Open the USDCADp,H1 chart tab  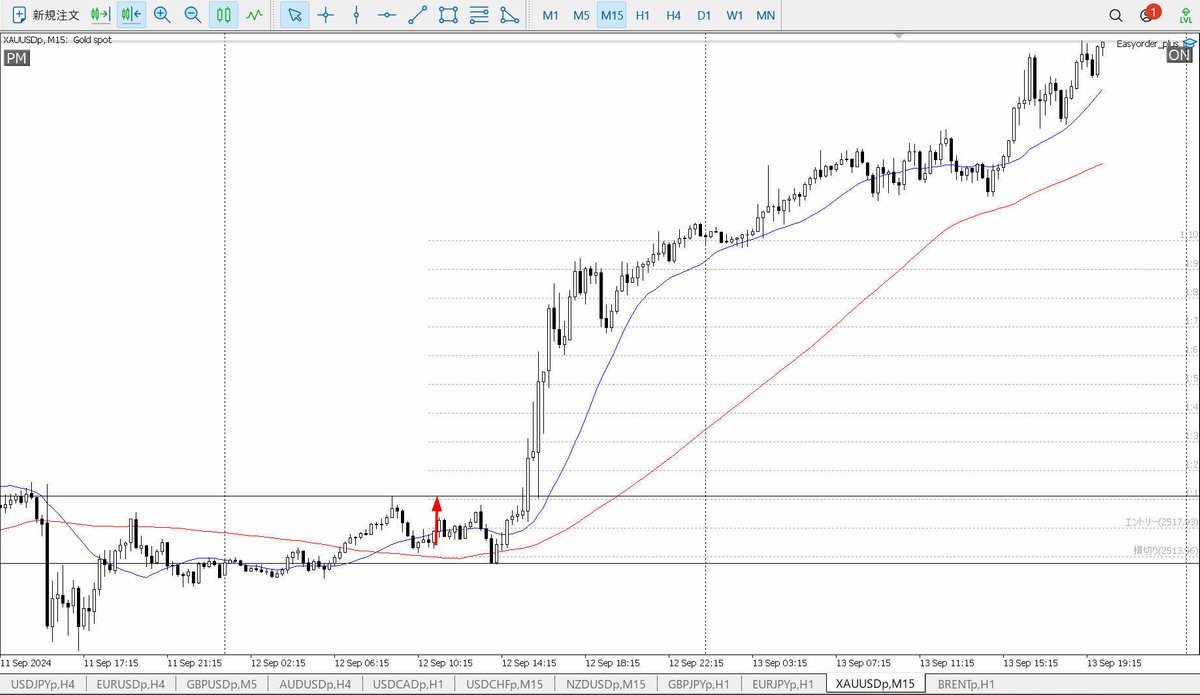pos(408,684)
